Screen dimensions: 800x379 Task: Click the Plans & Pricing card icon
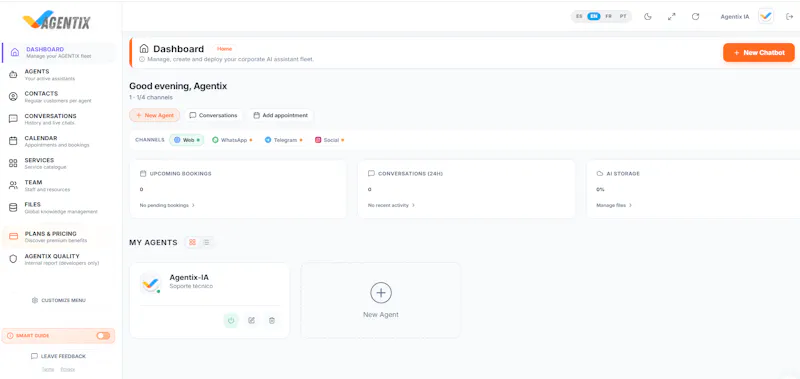[x=14, y=237]
